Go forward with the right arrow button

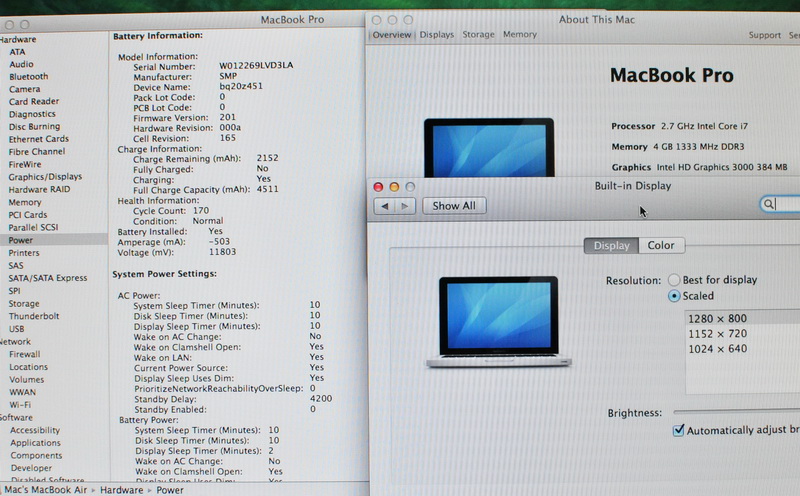pos(405,206)
